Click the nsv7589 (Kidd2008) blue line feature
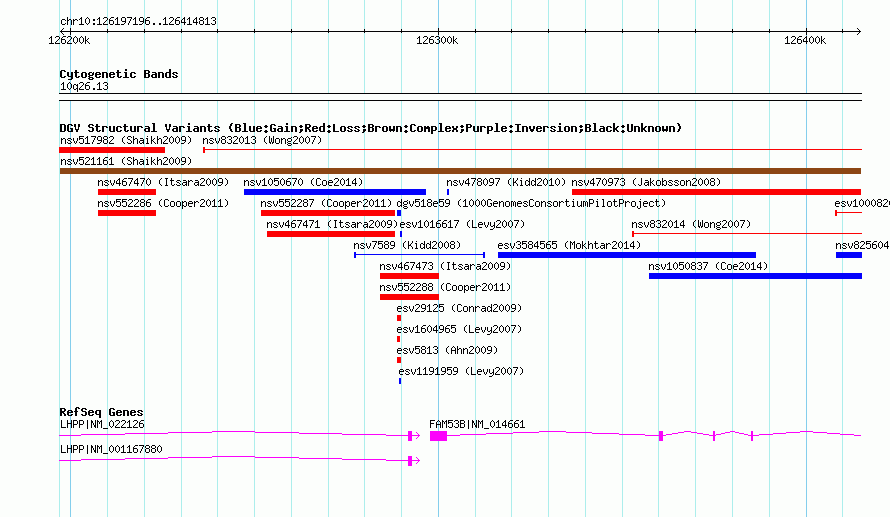Viewport: 890px width, 517px height. click(419, 255)
